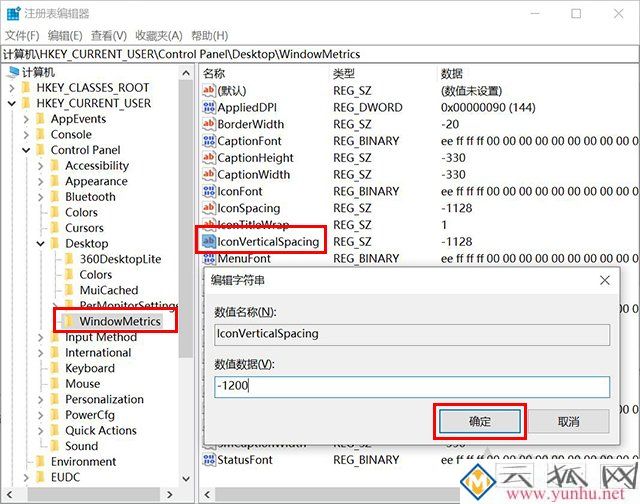Click the IconVerticalSpacing value icon
The image size is (640, 504).
[209, 241]
